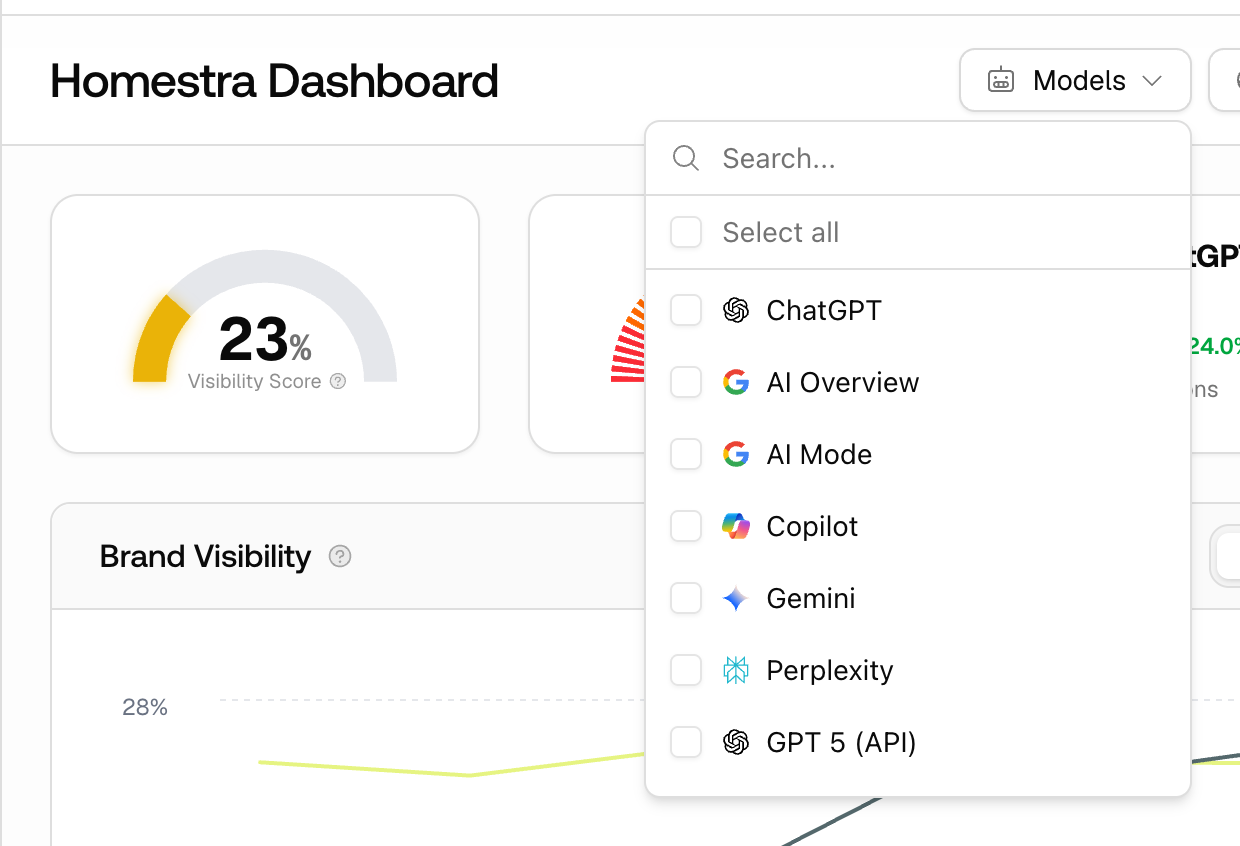Click the OpenAI logo beside ChatGPT
Viewport: 1240px width, 846px height.
click(736, 310)
